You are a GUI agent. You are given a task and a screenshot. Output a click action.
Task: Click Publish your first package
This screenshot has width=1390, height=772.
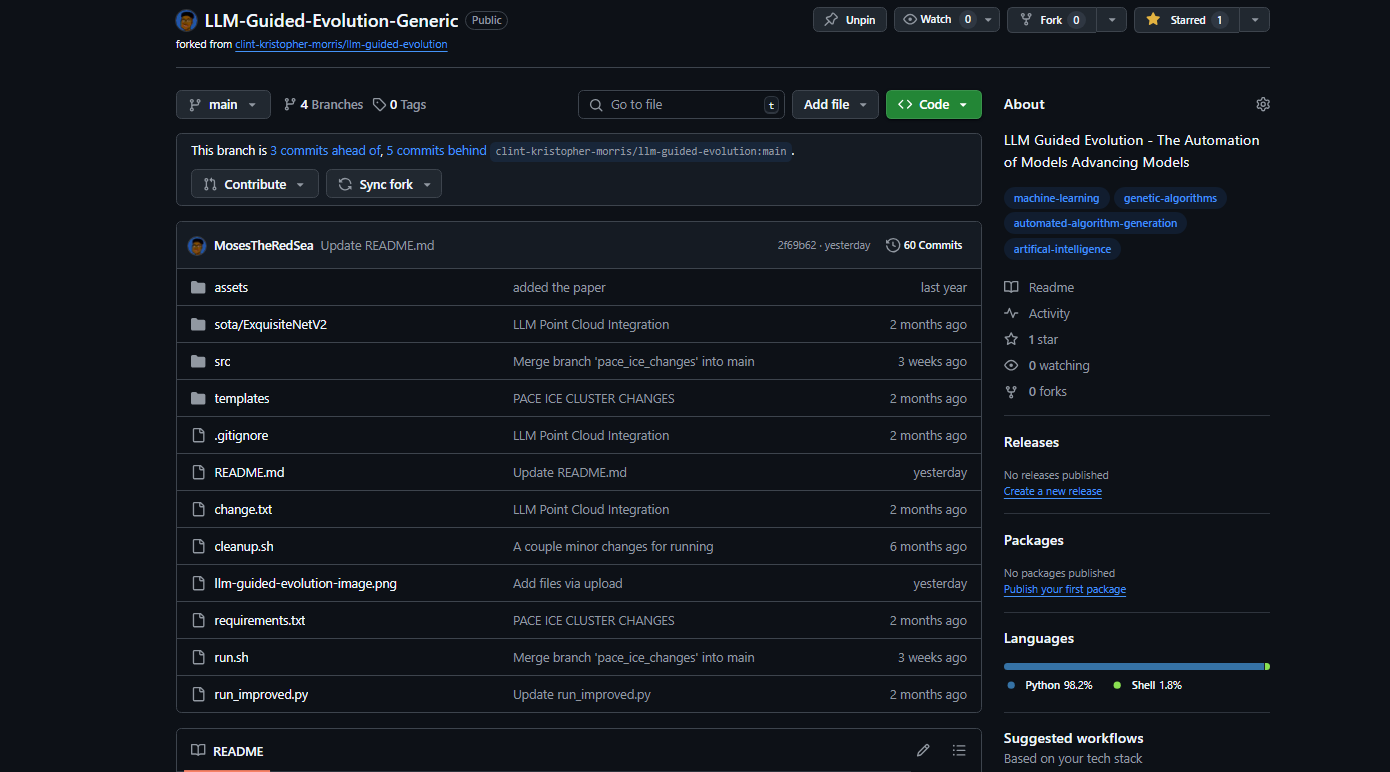point(1065,590)
